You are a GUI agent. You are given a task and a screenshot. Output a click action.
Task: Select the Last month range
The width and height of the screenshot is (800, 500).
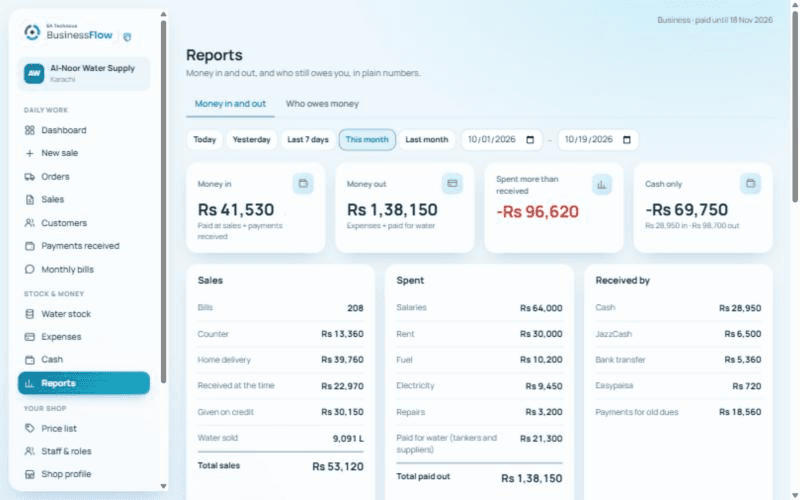tap(427, 140)
